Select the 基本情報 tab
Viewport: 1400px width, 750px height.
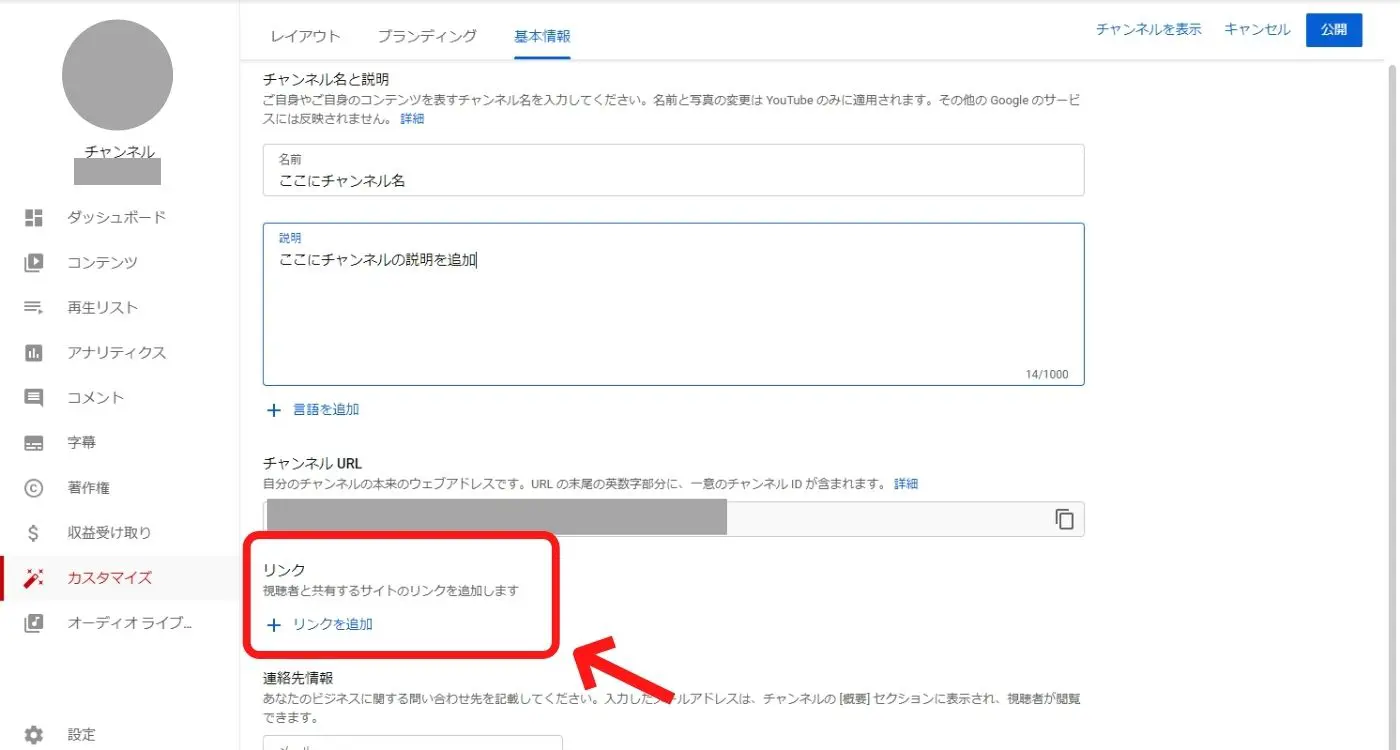coord(542,36)
